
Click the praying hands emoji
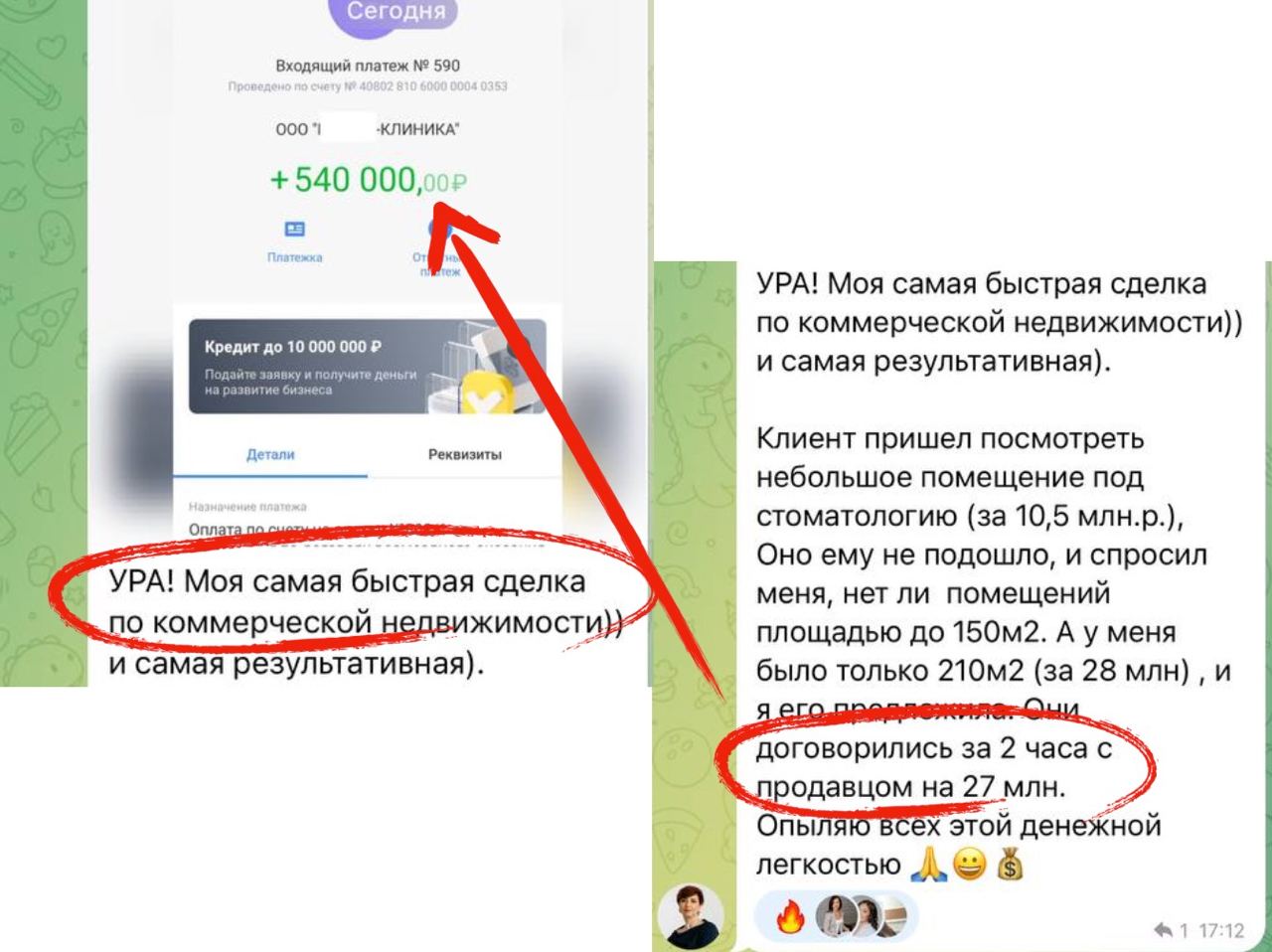click(x=928, y=865)
